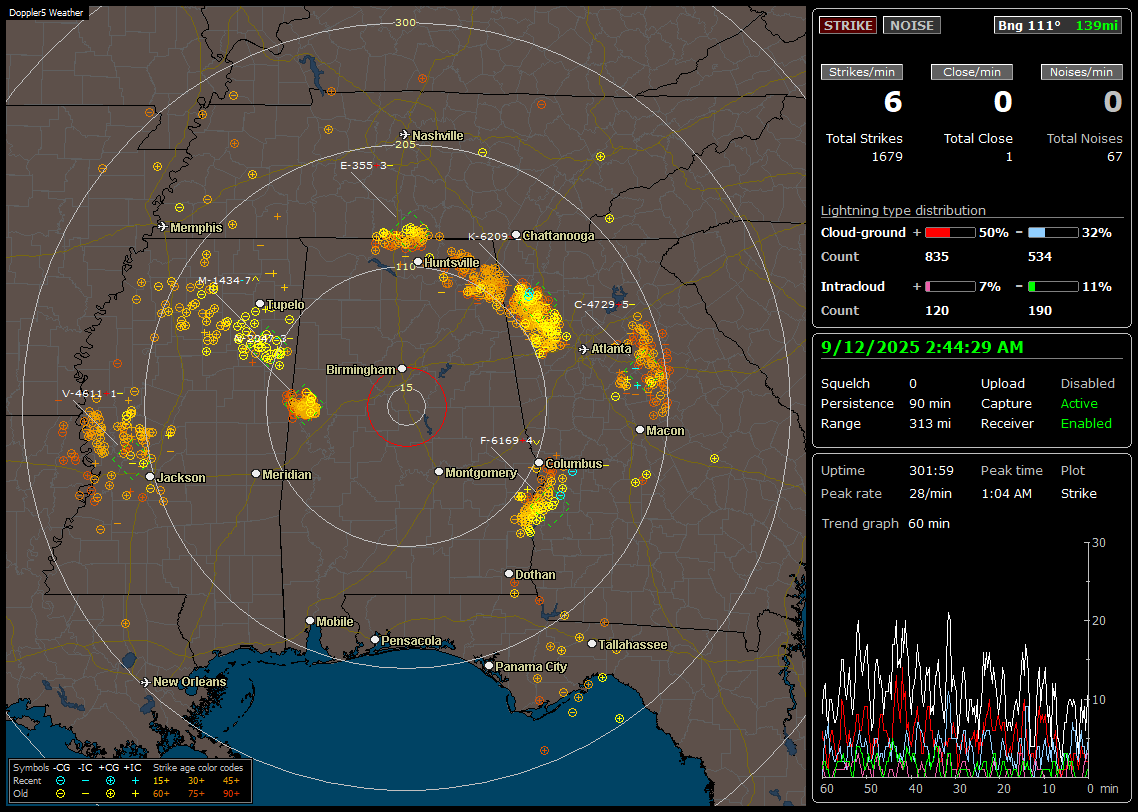Click the New Orleans airport plane icon
Screen dimensions: 1138x812
point(146,682)
